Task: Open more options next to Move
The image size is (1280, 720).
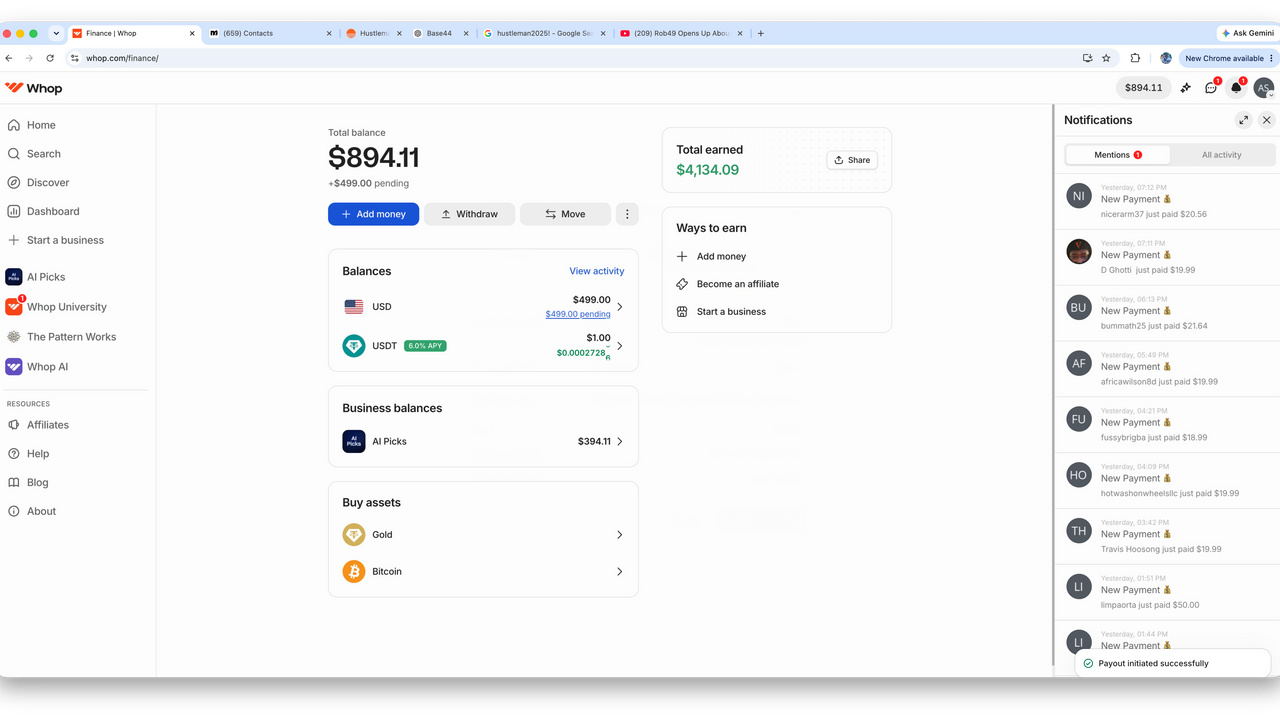Action: [627, 214]
